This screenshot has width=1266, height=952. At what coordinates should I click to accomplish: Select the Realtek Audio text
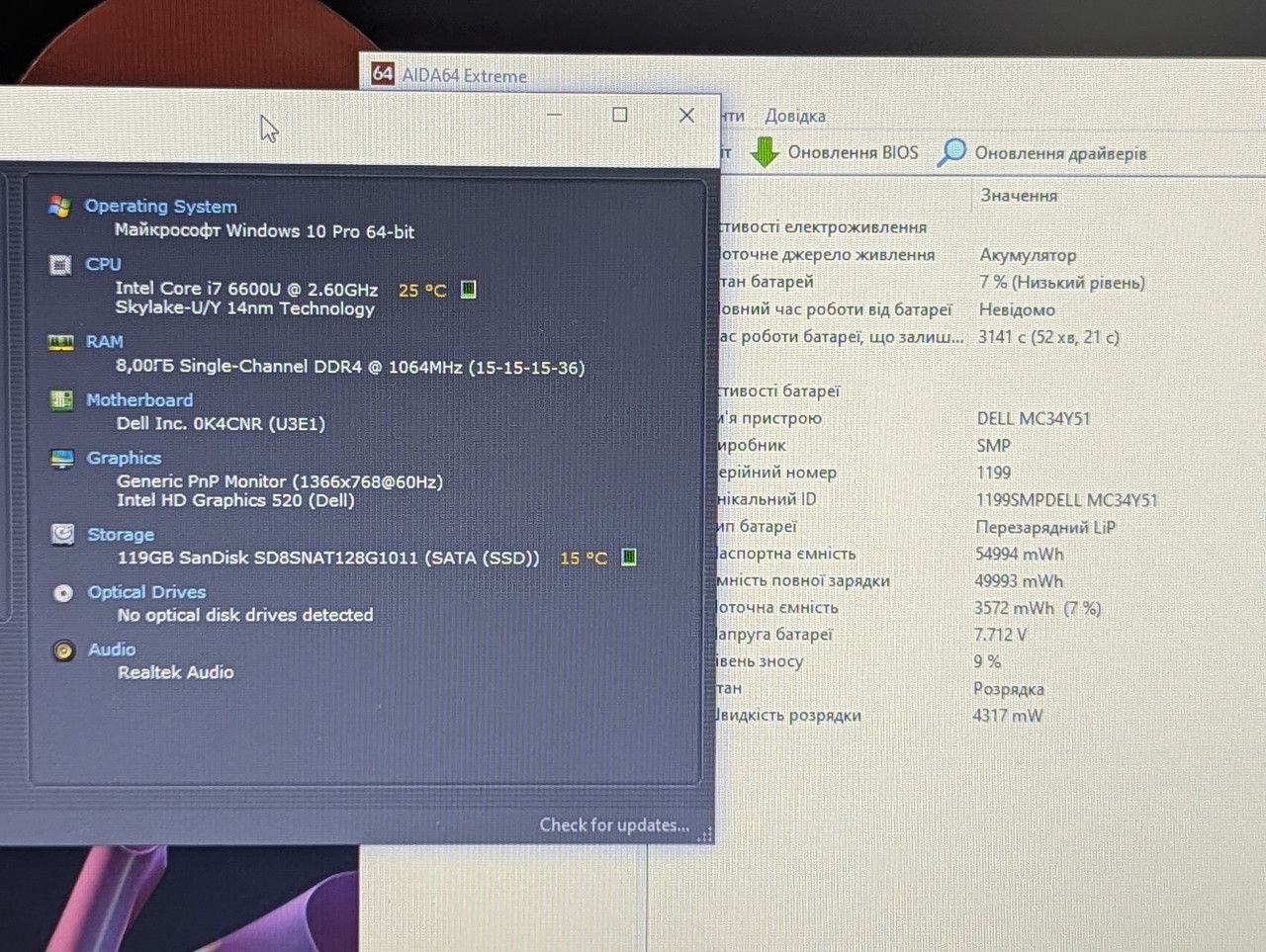[x=176, y=672]
